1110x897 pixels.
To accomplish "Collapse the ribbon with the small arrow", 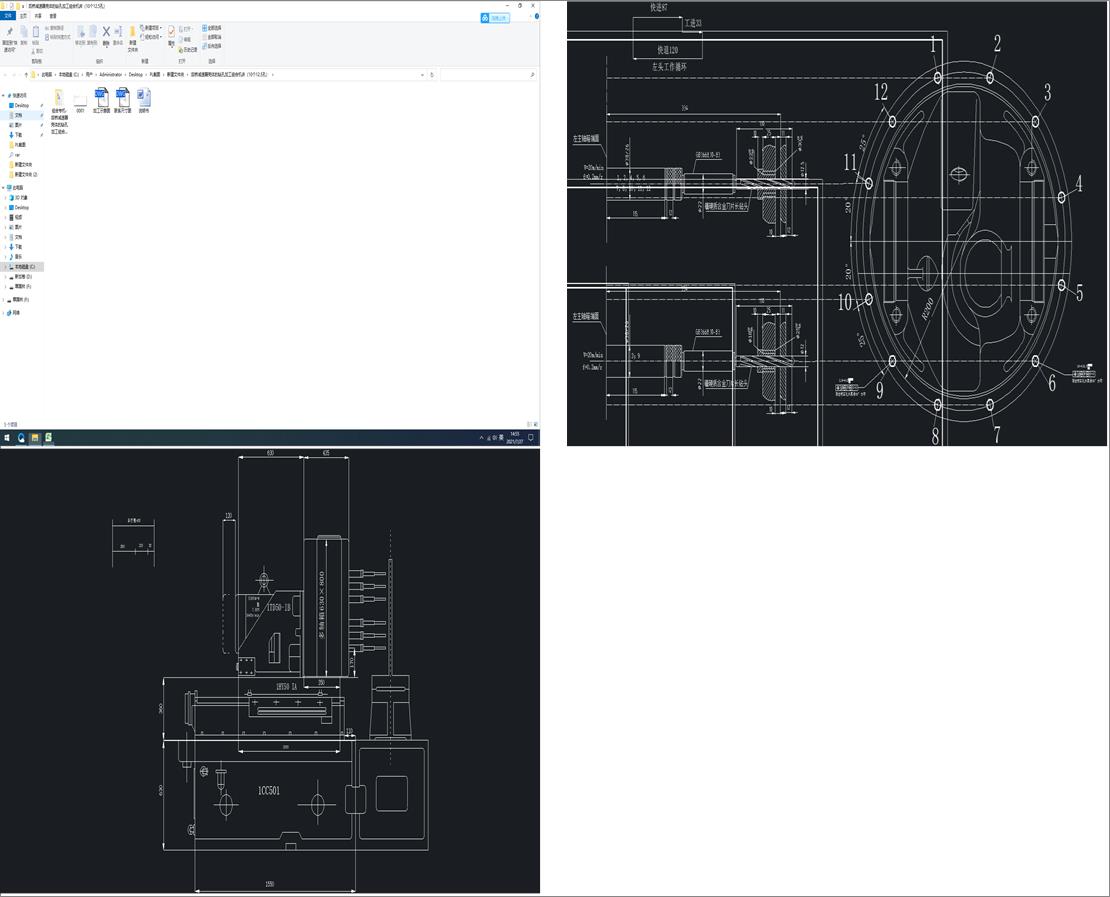I will tap(529, 16).
